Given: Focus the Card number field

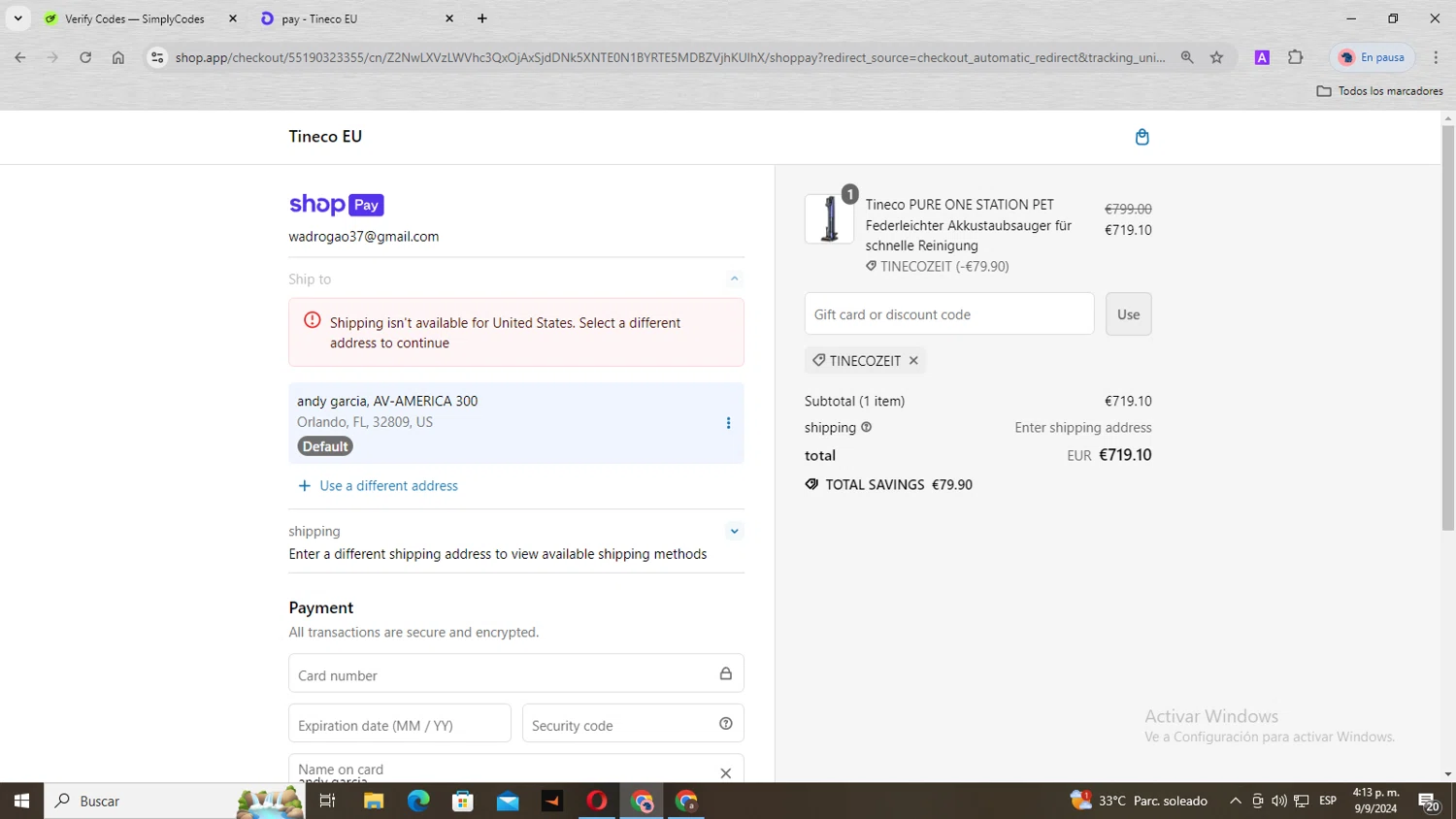Looking at the screenshot, I should click(x=516, y=673).
